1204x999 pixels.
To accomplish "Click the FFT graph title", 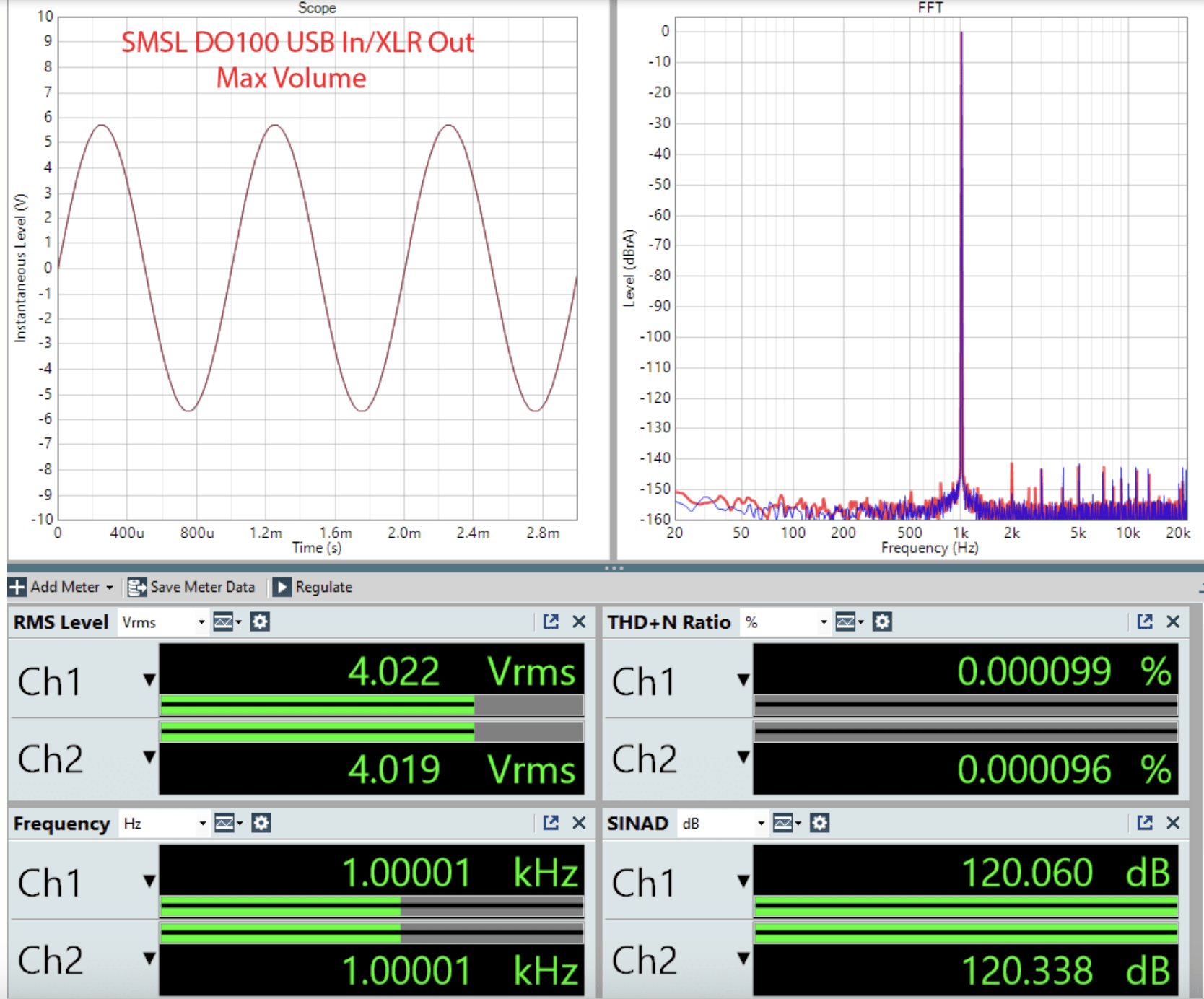I will (930, 7).
